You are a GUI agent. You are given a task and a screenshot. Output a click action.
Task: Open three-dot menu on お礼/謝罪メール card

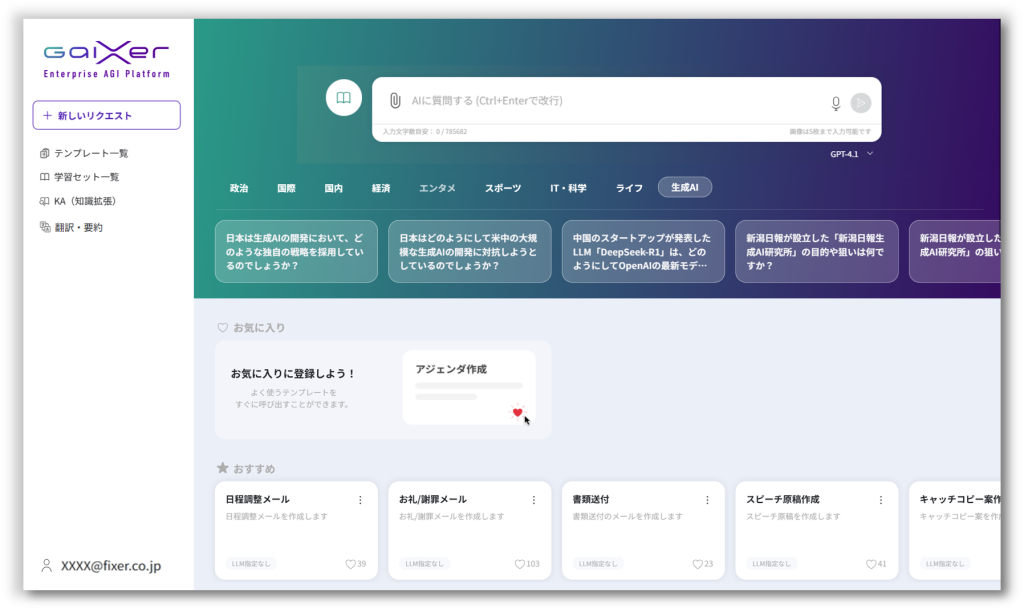(x=534, y=500)
